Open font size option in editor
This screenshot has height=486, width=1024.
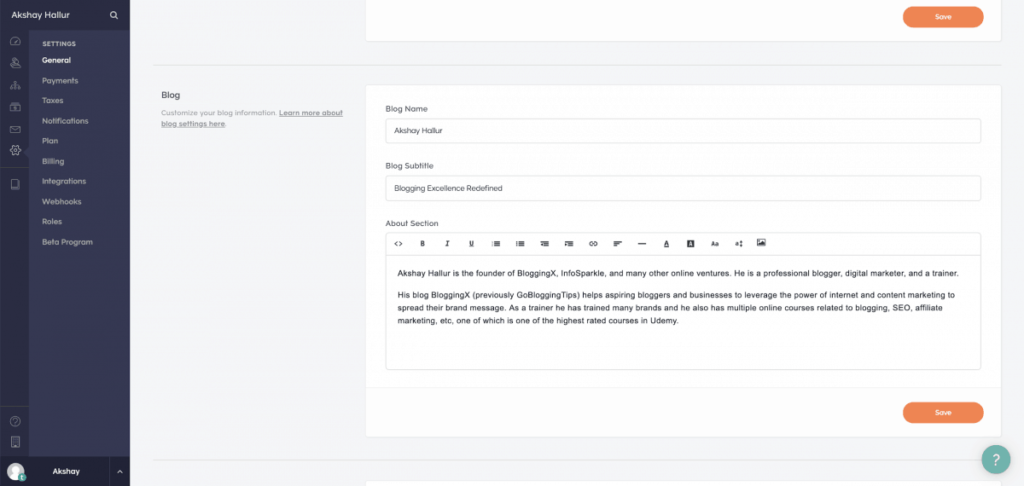(x=739, y=244)
